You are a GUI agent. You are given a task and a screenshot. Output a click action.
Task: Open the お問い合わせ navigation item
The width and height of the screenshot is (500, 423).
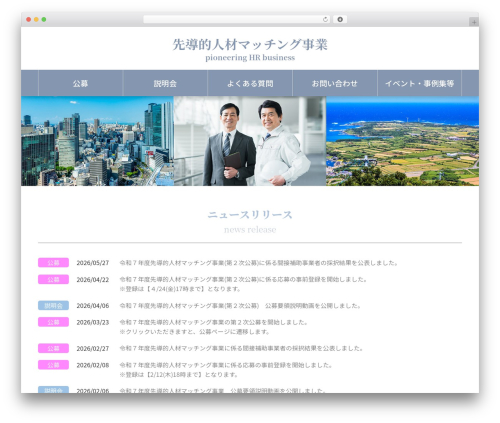(335, 83)
